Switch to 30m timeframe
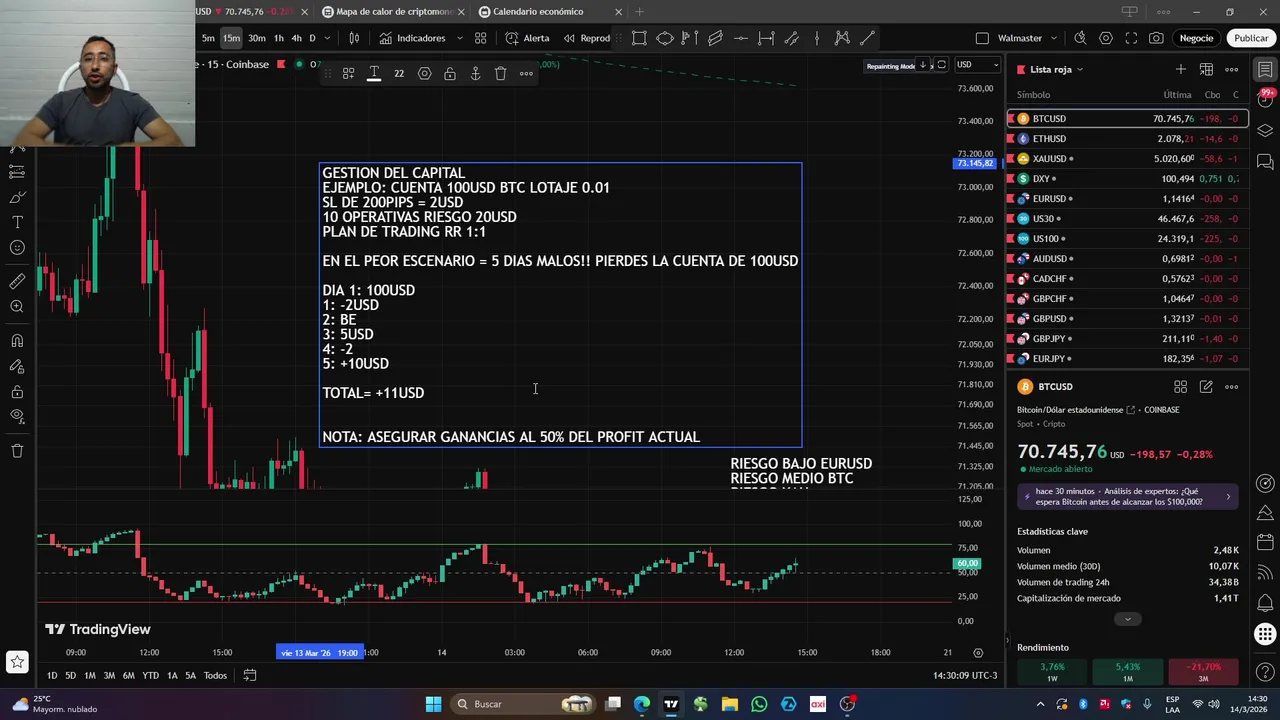 click(x=257, y=38)
